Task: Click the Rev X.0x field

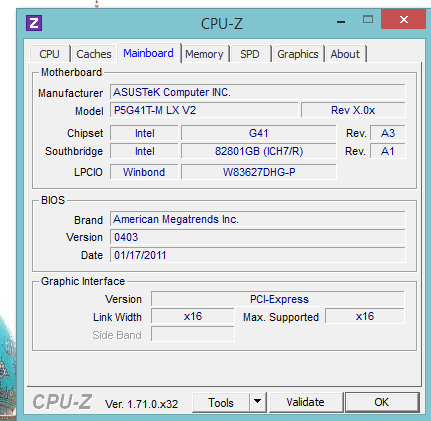Action: (x=353, y=110)
